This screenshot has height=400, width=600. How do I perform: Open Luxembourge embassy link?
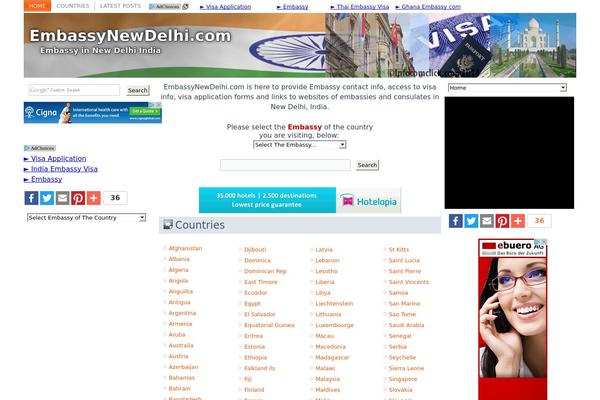point(334,325)
